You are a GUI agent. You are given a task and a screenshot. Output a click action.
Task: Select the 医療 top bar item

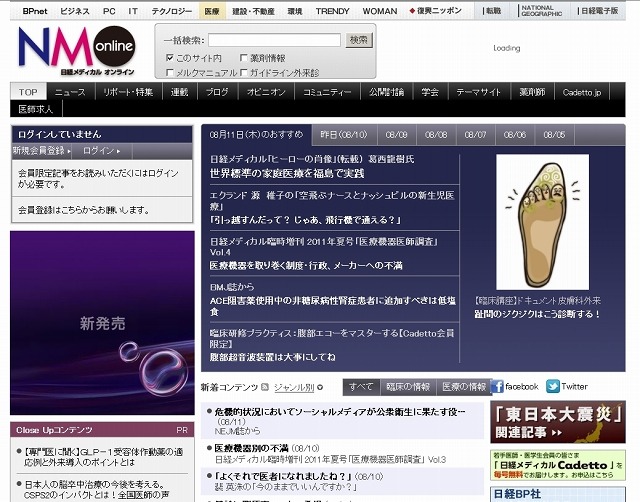pos(212,11)
